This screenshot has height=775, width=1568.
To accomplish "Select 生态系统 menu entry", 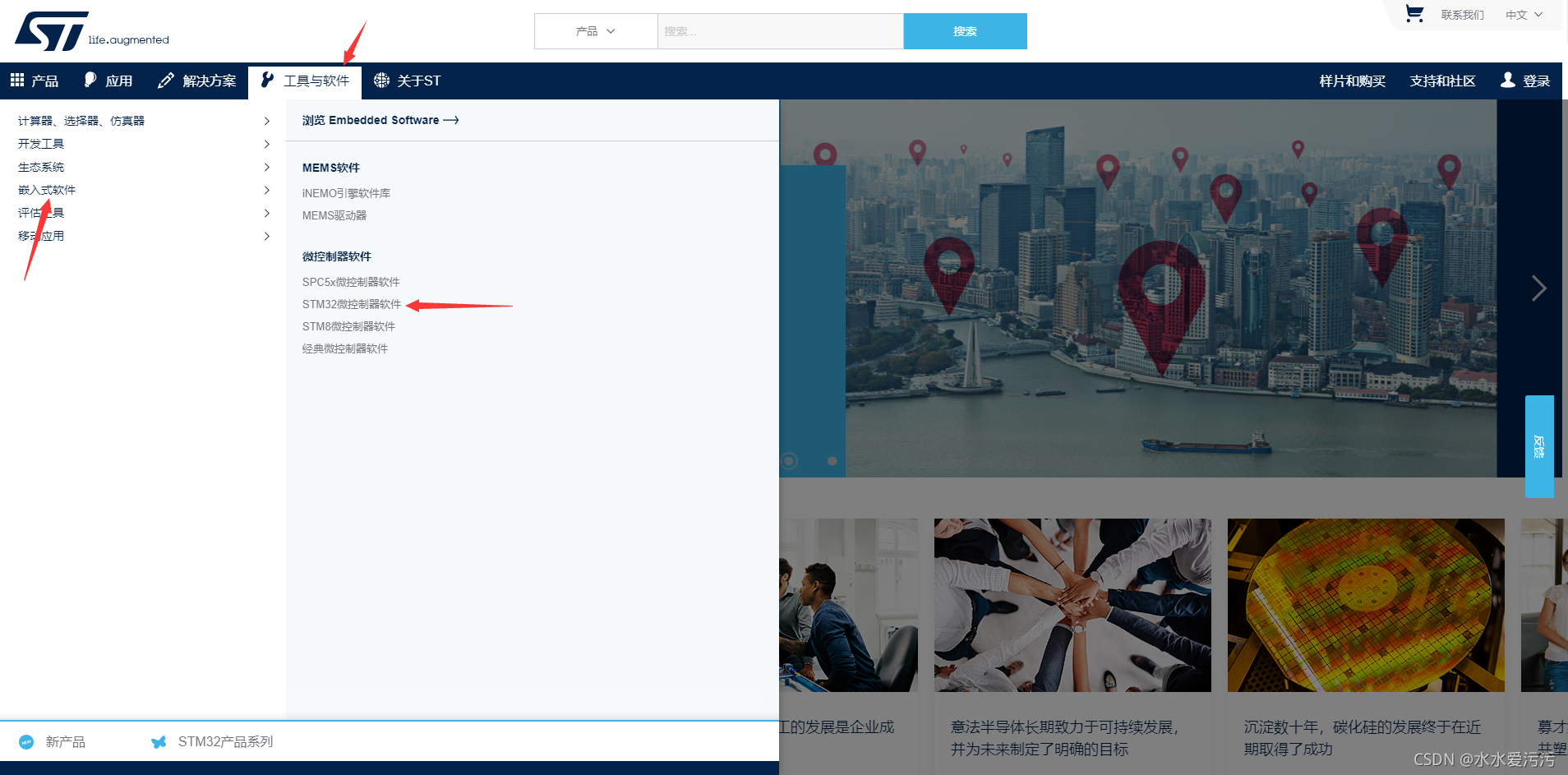I will 41,167.
